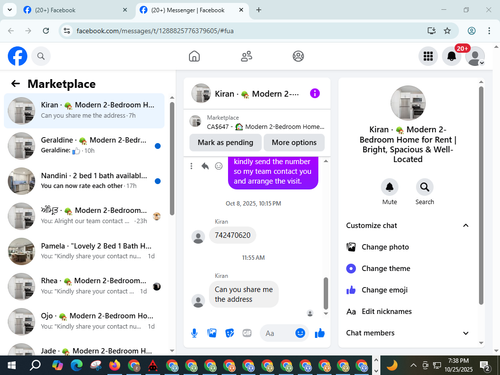The image size is (500, 375).
Task: Go back from Marketplace chats
Action: 16,83
